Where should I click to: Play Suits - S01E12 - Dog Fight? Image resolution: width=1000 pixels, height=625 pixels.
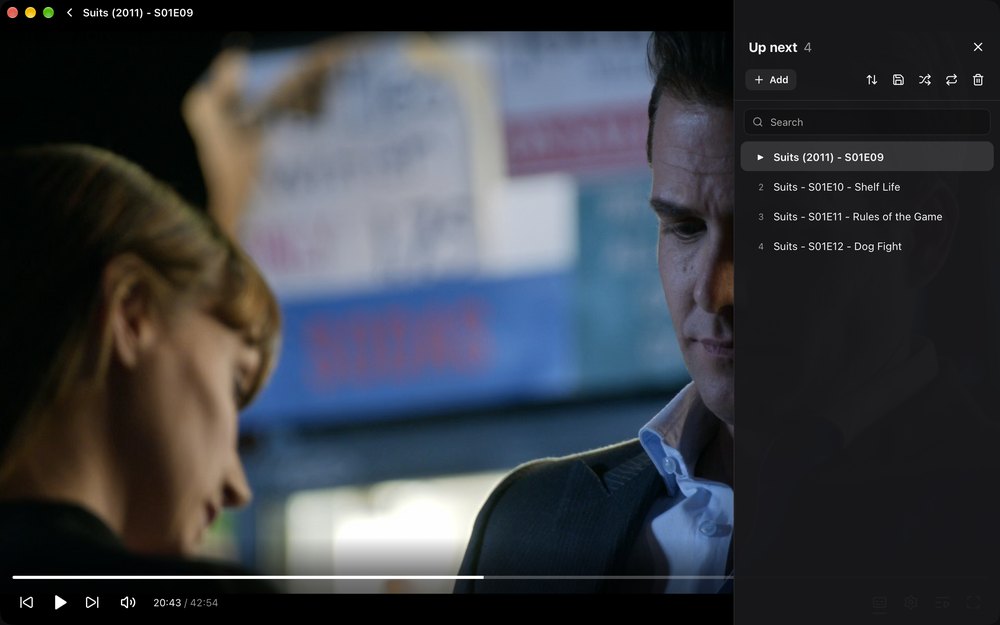867,246
